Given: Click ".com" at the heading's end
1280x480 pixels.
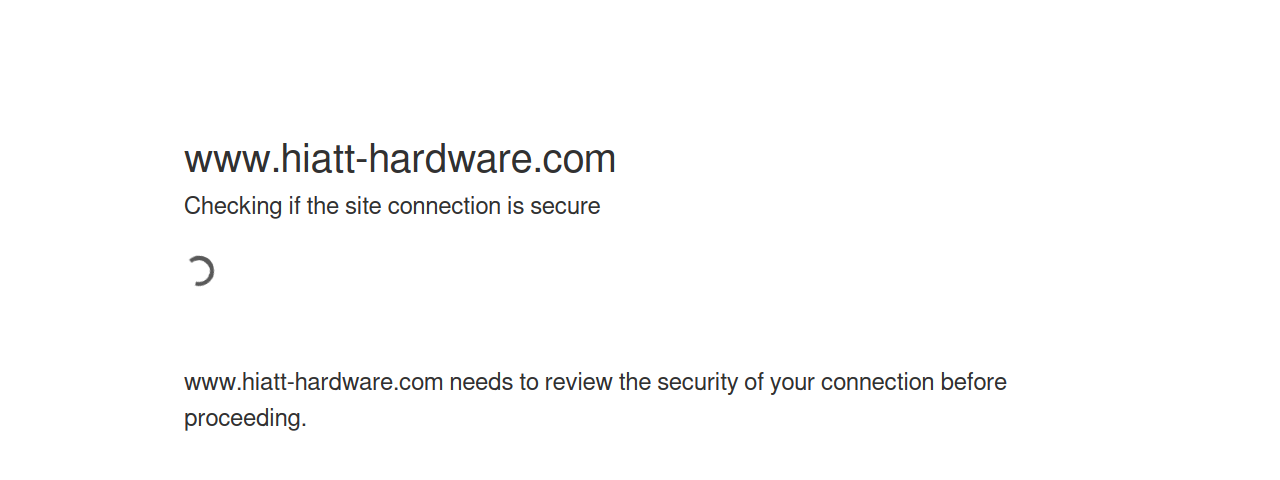Looking at the screenshot, I should (x=576, y=160).
